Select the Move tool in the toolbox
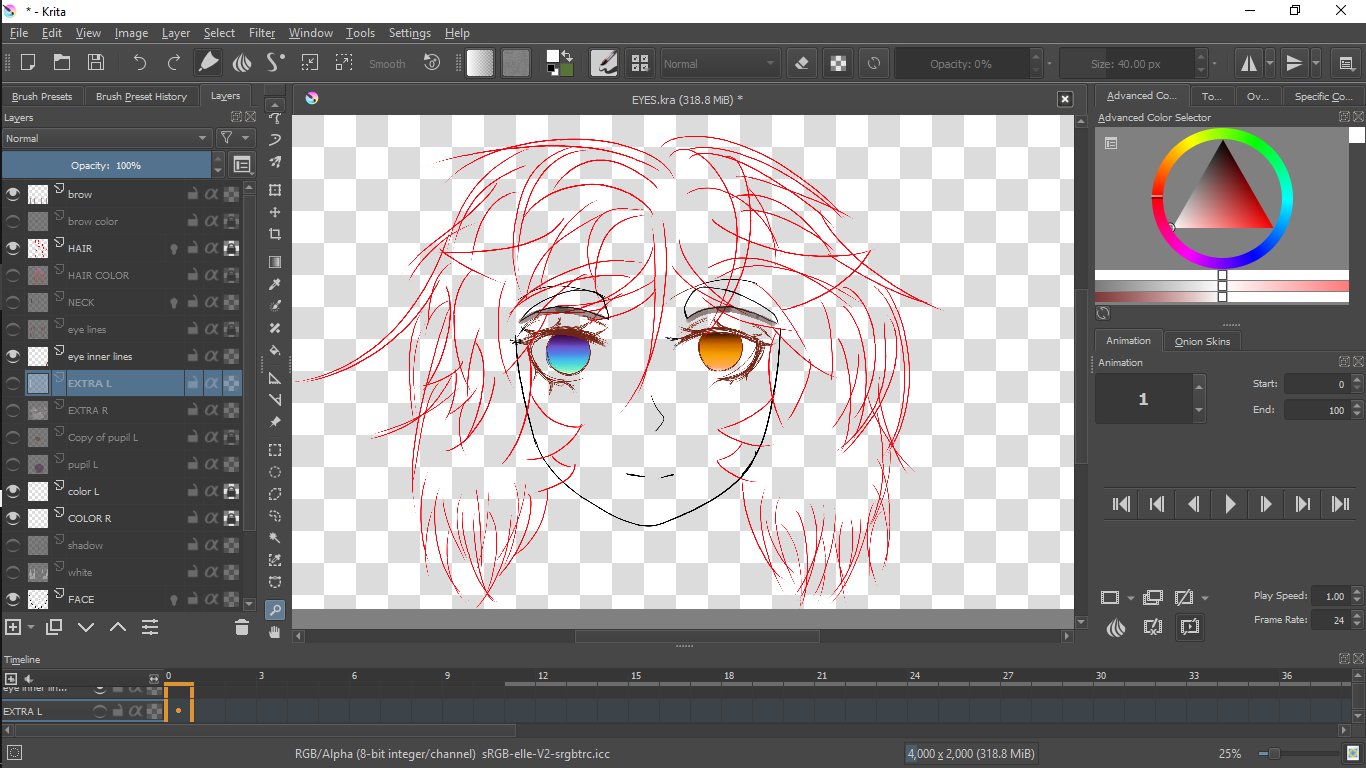Screen dimensions: 1366x768 tap(275, 212)
